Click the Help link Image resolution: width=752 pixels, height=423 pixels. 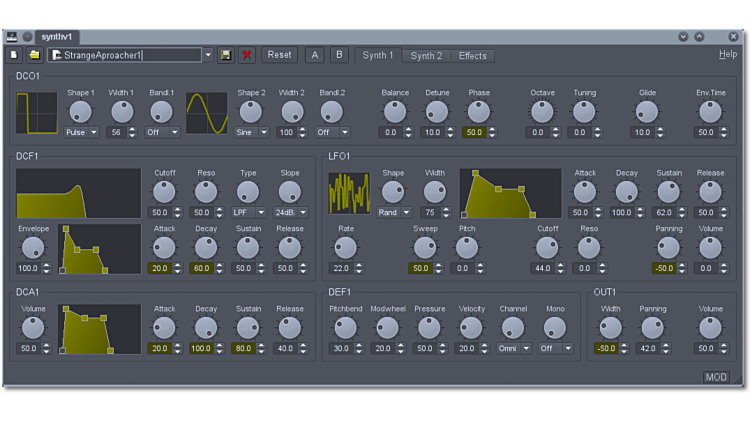coord(727,55)
